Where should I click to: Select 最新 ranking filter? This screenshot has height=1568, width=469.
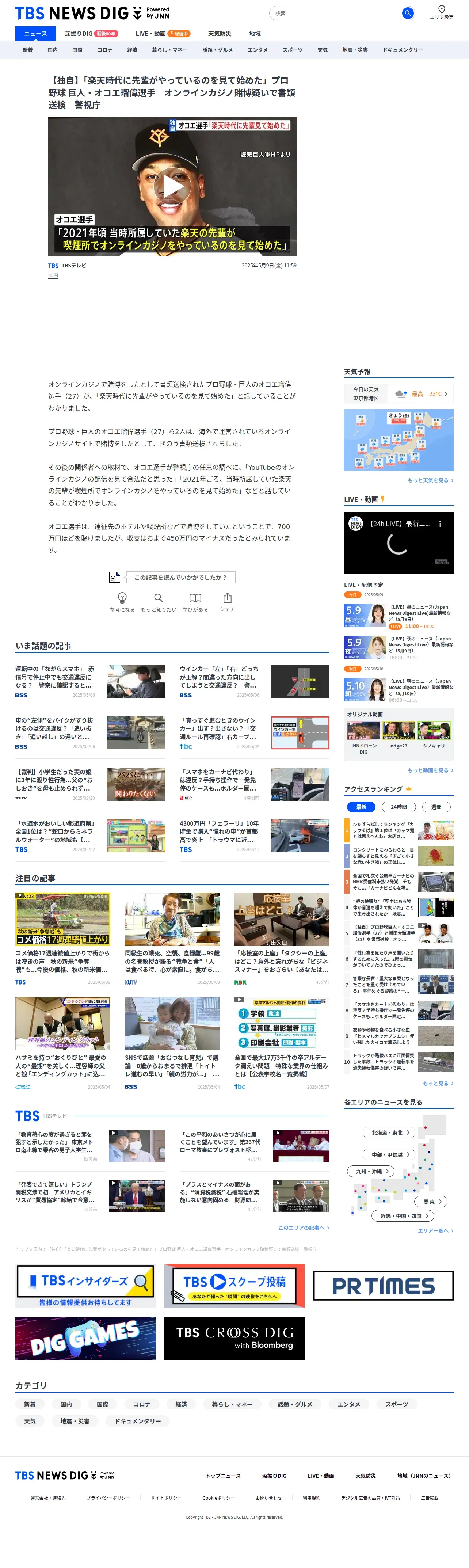(x=361, y=807)
